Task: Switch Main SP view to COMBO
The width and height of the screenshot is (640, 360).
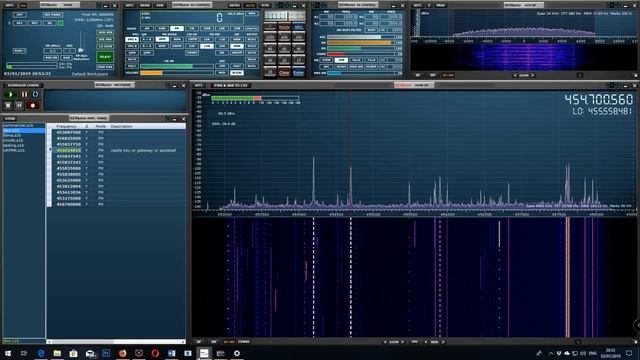Action: tap(244, 342)
